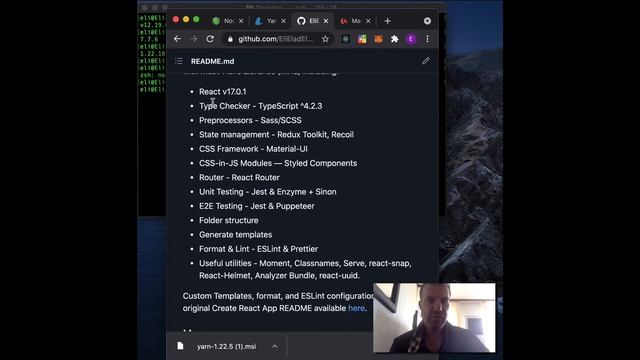
Task: Click 'Unit Testing - Jest & Enzyme + Sinon'
Action: 268,192
